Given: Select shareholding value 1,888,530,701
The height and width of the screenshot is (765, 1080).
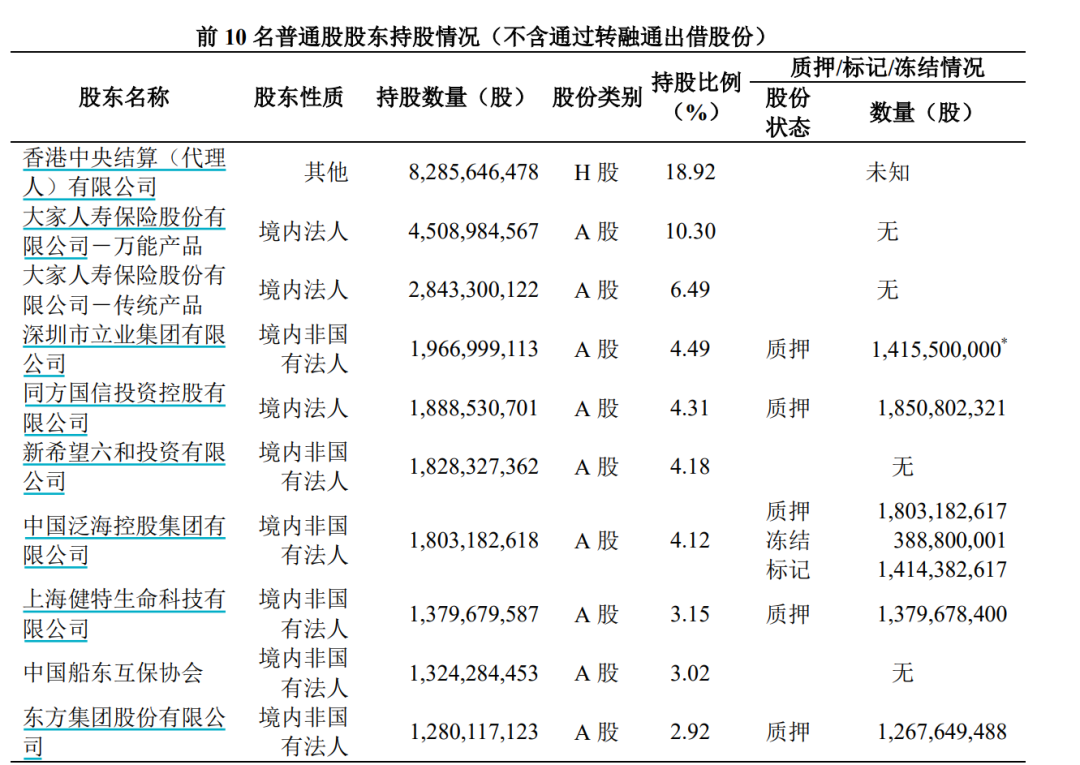Looking at the screenshot, I should (473, 408).
